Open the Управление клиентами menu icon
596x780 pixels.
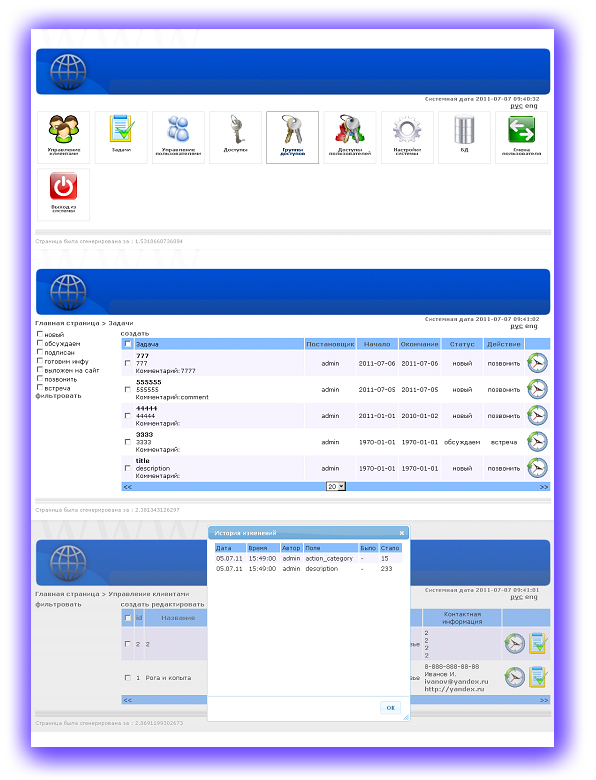click(64, 137)
